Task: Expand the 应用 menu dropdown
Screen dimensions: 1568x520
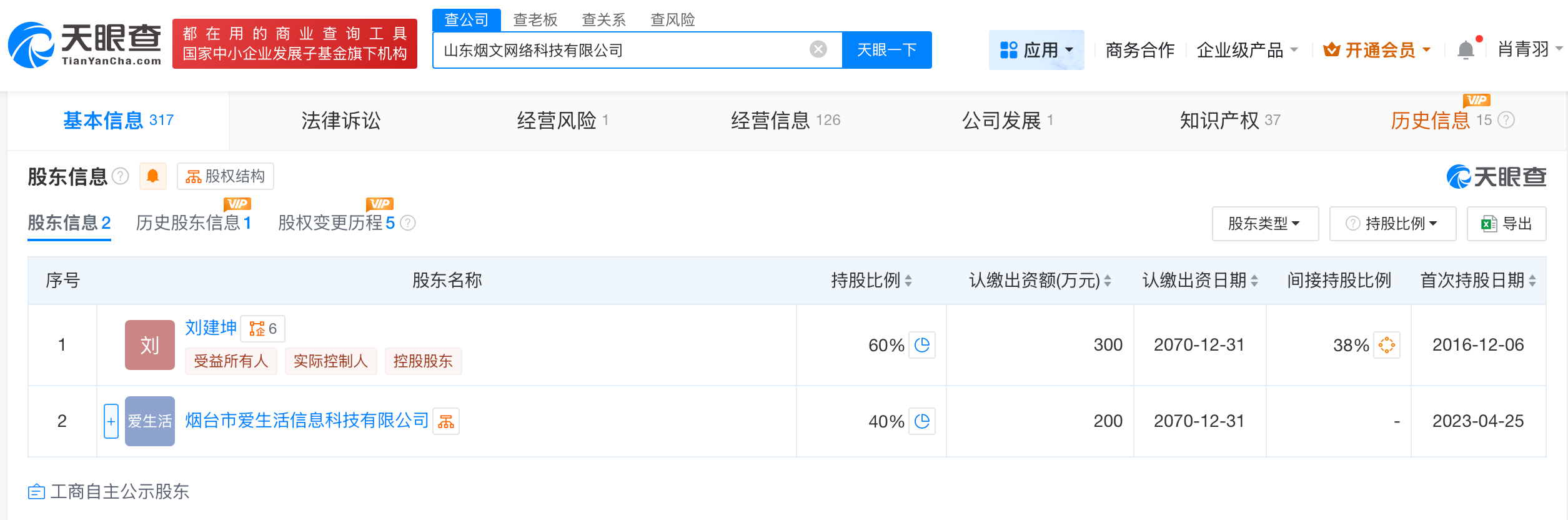Action: point(1036,50)
